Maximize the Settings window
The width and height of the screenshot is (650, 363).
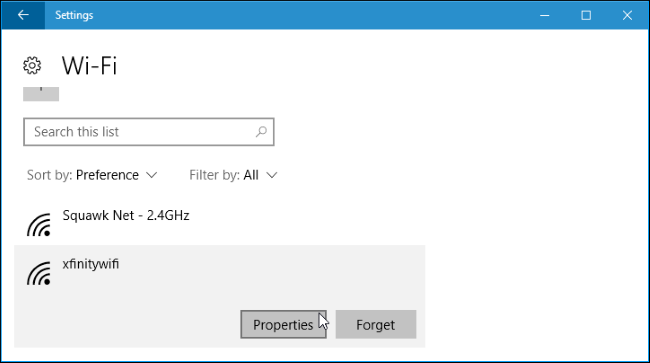click(586, 15)
